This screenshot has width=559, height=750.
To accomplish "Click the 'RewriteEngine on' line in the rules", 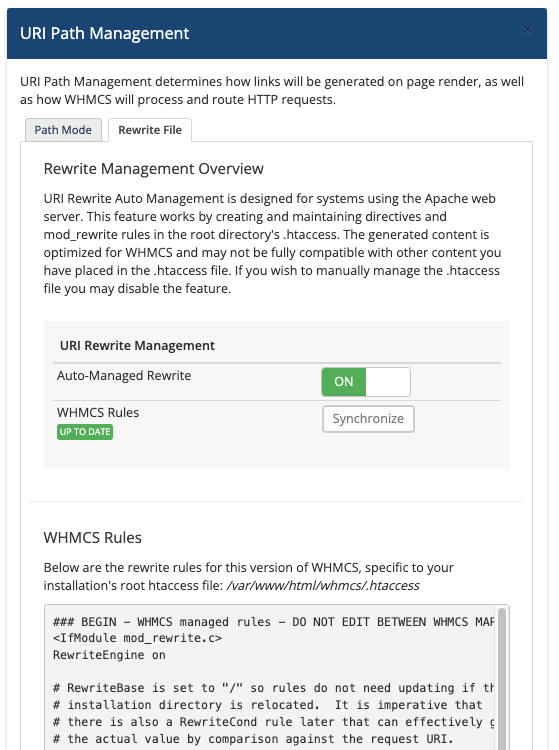I will click(x=109, y=655).
